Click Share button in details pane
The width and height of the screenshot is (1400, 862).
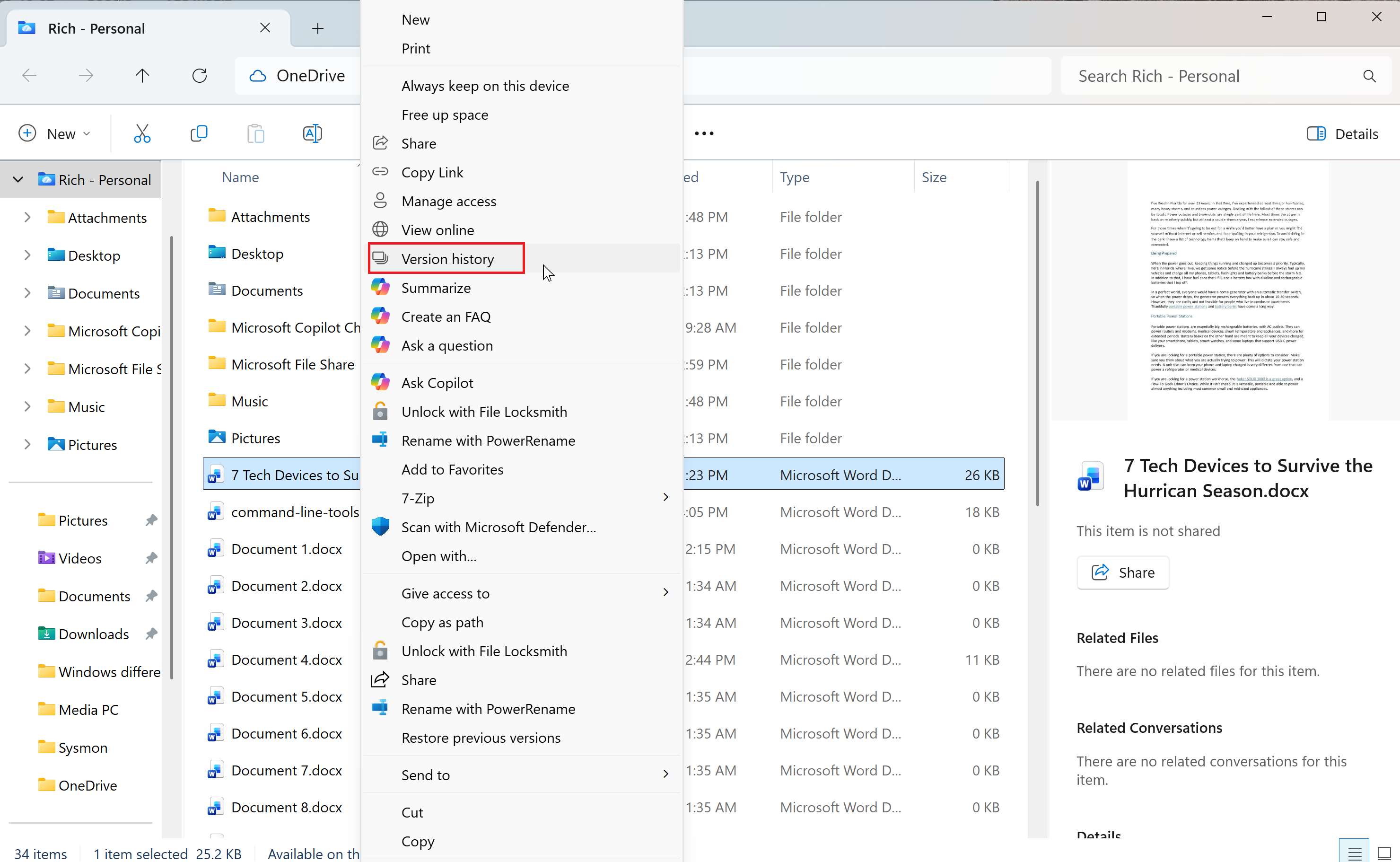point(1122,572)
